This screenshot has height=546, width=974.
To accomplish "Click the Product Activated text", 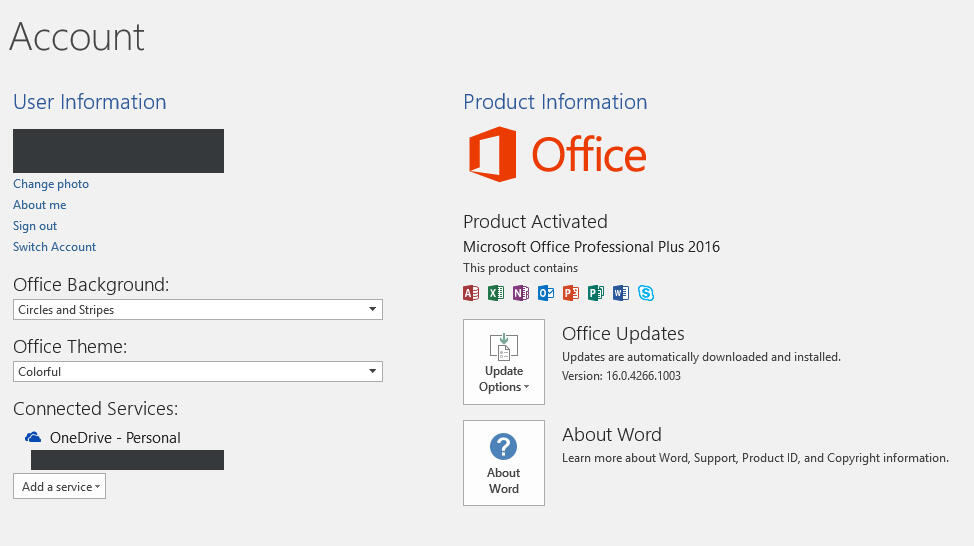I will click(x=535, y=221).
